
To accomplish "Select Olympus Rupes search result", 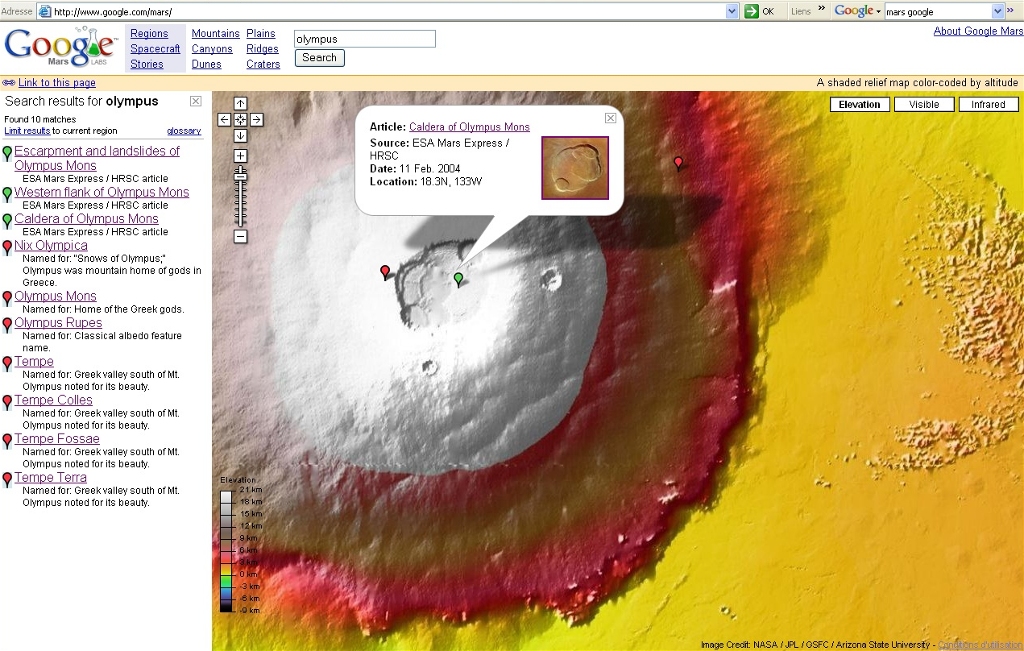I will 58,323.
